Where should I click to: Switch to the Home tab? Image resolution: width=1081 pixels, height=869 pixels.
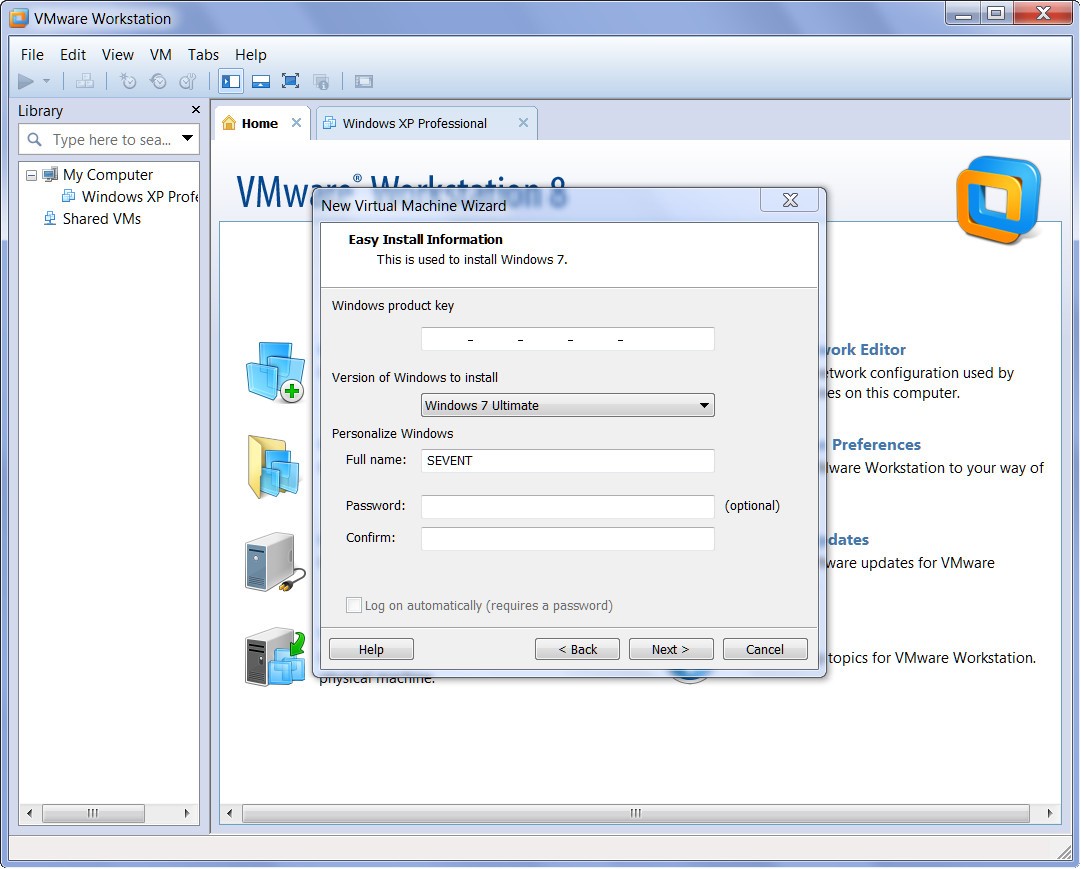(260, 123)
